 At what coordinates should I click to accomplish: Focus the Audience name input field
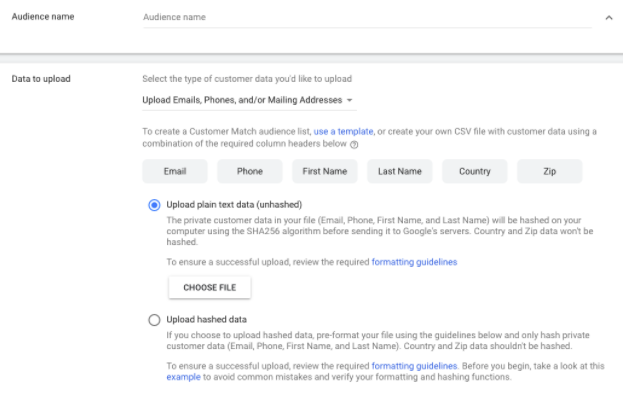tap(367, 18)
